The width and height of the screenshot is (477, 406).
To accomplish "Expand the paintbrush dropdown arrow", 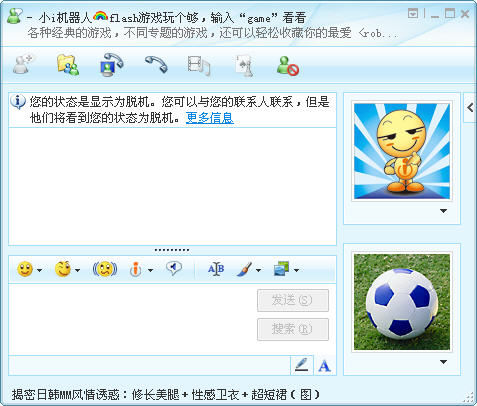I will (258, 270).
